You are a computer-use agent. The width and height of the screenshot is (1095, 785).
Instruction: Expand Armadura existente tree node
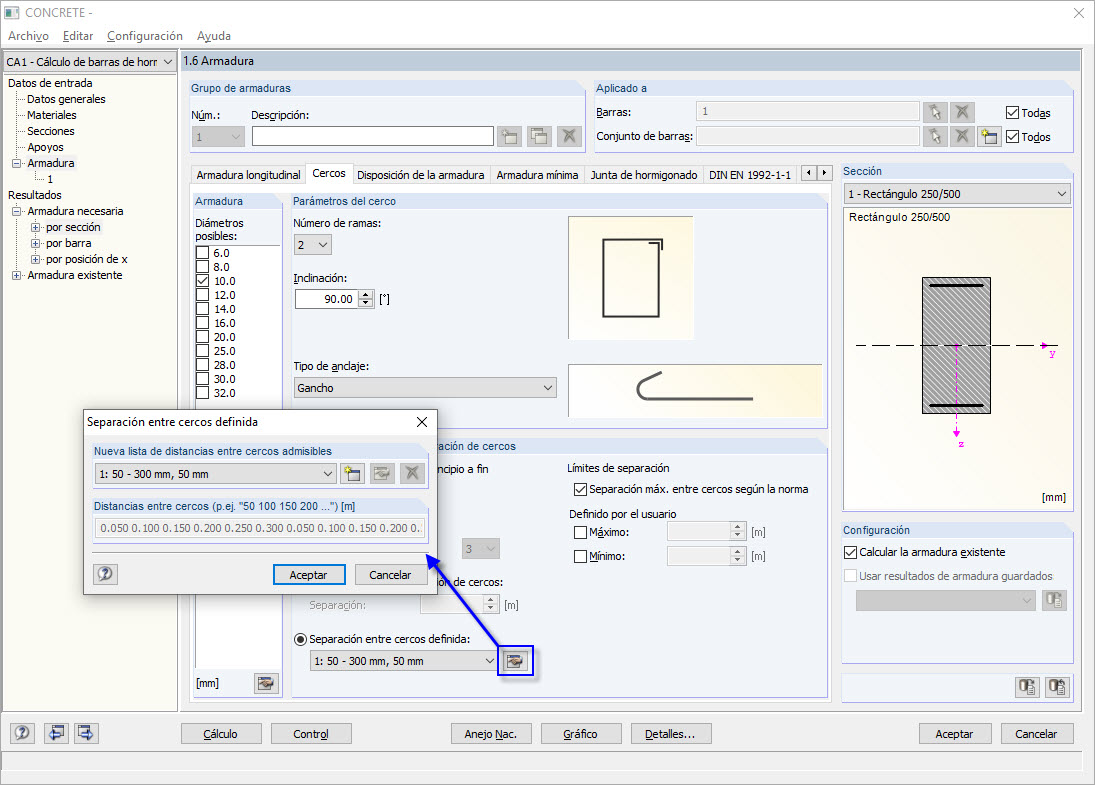click(17, 275)
